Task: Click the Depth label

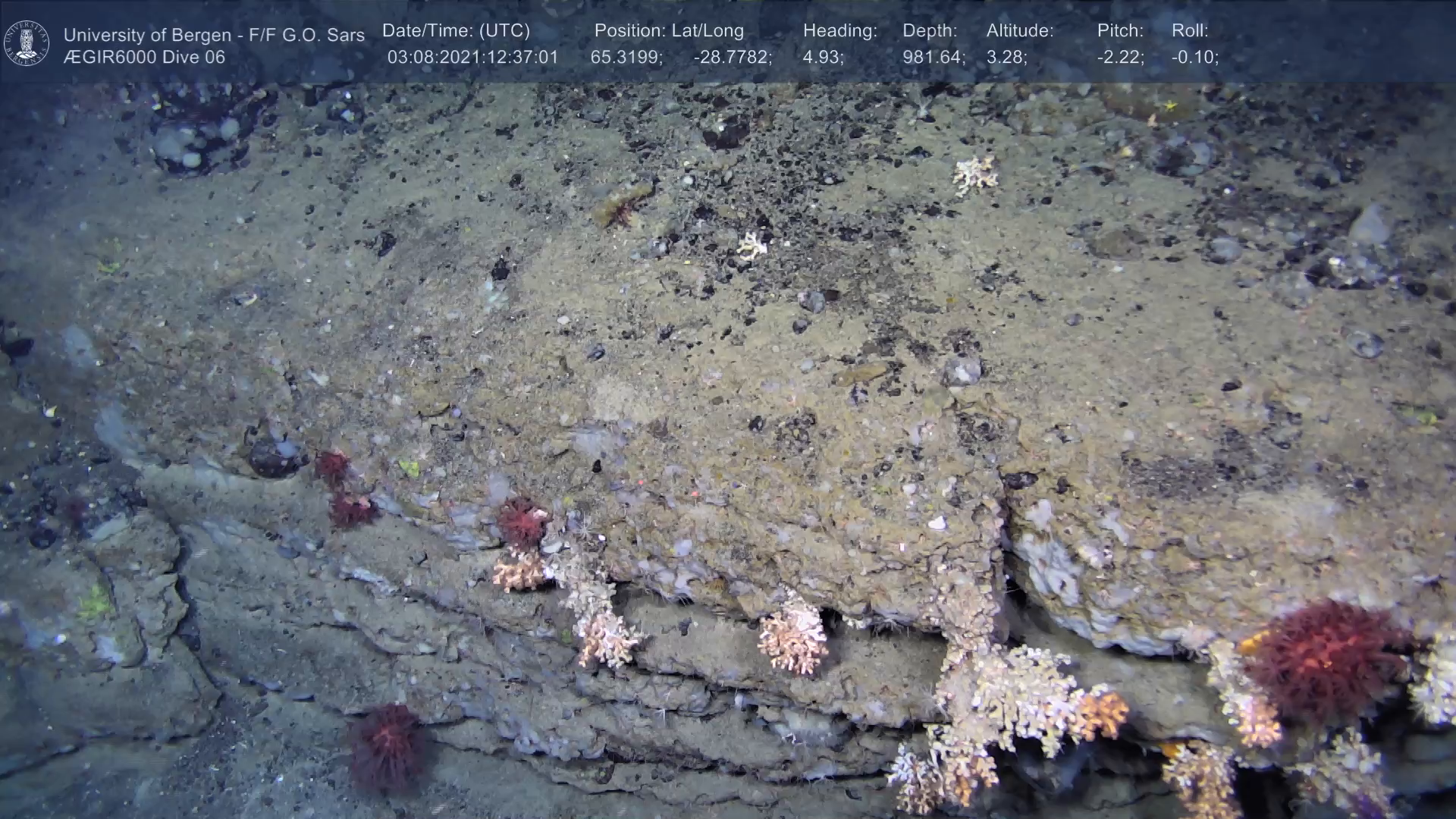Action: pyautogui.click(x=930, y=31)
